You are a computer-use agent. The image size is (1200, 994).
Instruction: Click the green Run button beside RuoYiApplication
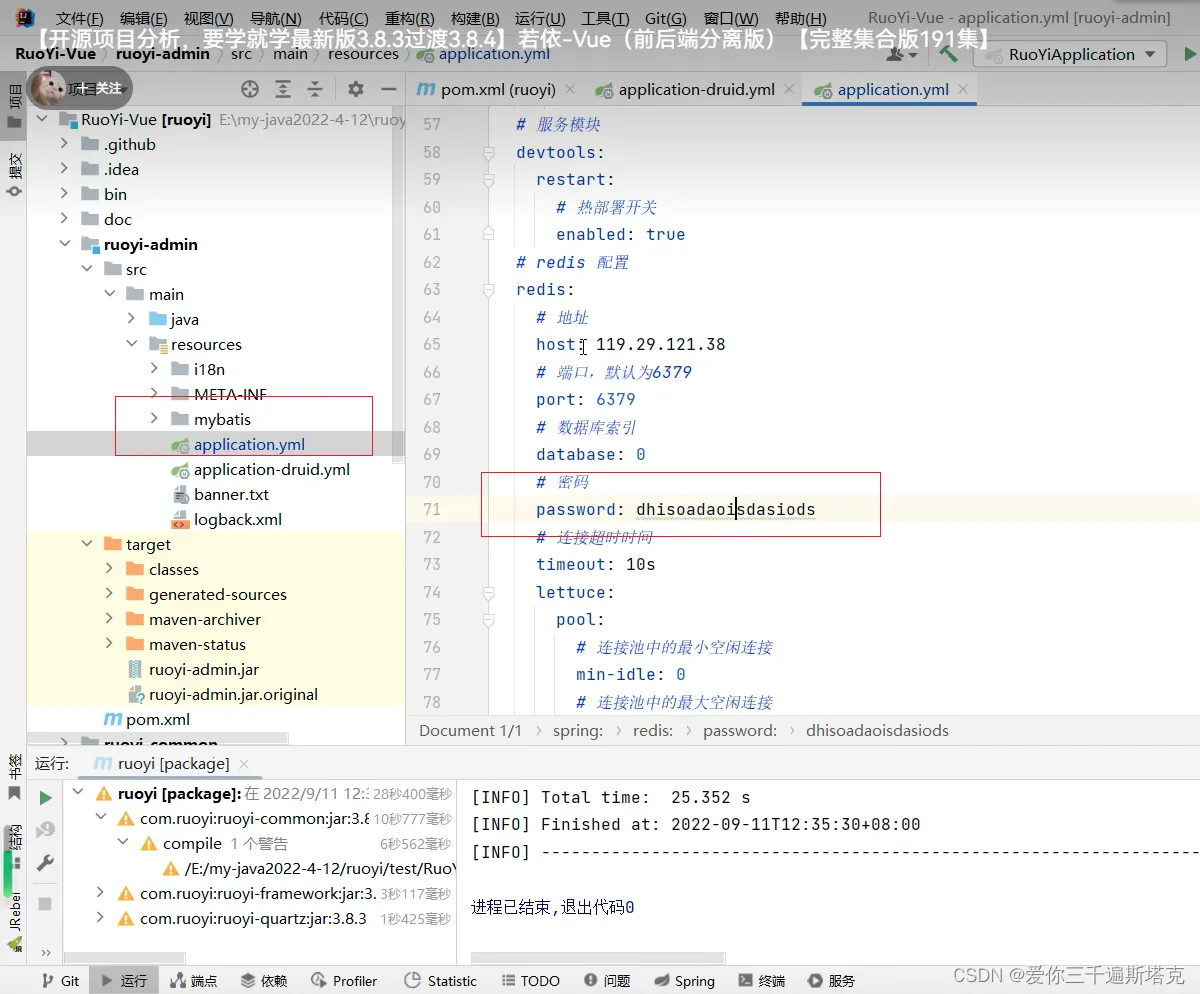click(1189, 54)
